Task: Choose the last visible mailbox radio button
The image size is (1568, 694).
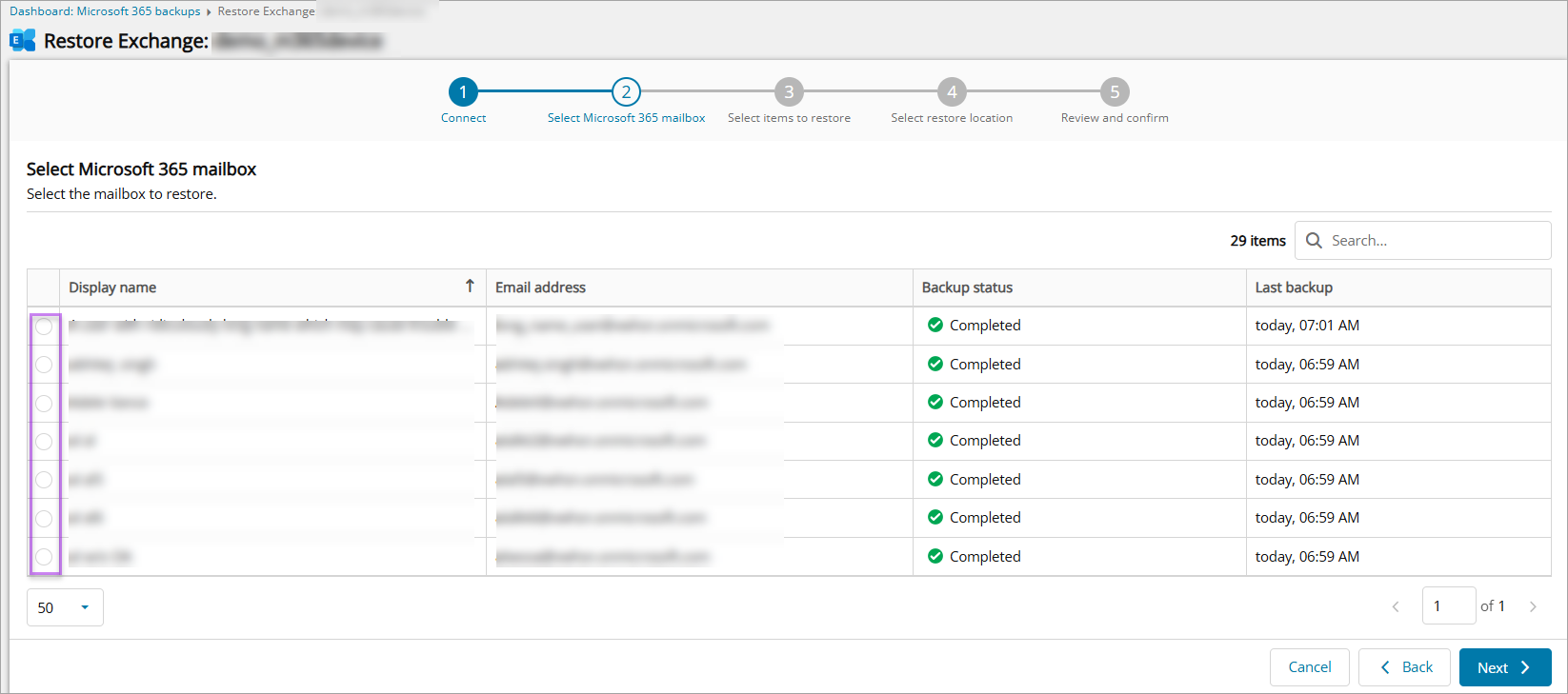Action: (44, 557)
